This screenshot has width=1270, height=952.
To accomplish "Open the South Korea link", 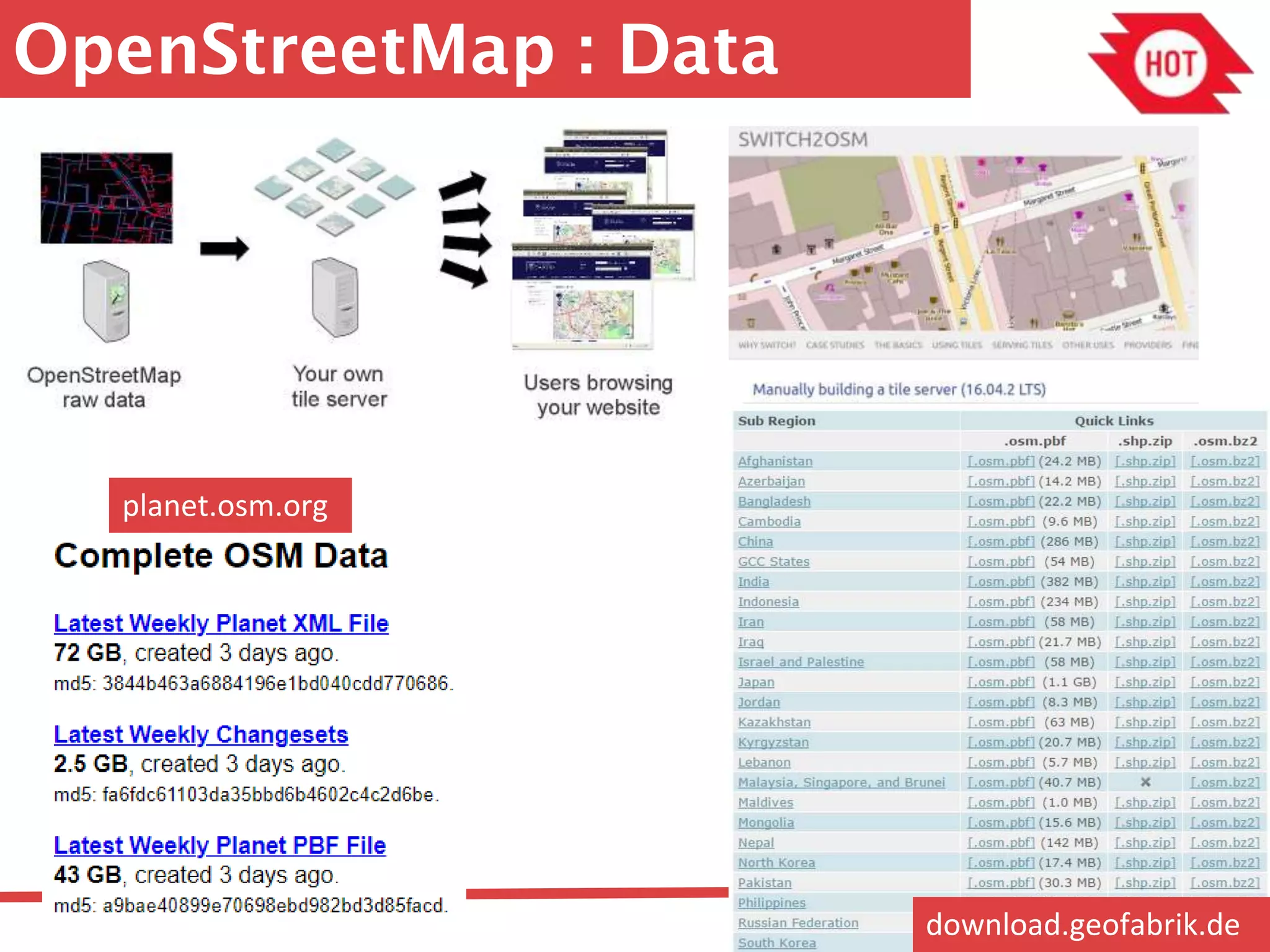I will point(777,943).
